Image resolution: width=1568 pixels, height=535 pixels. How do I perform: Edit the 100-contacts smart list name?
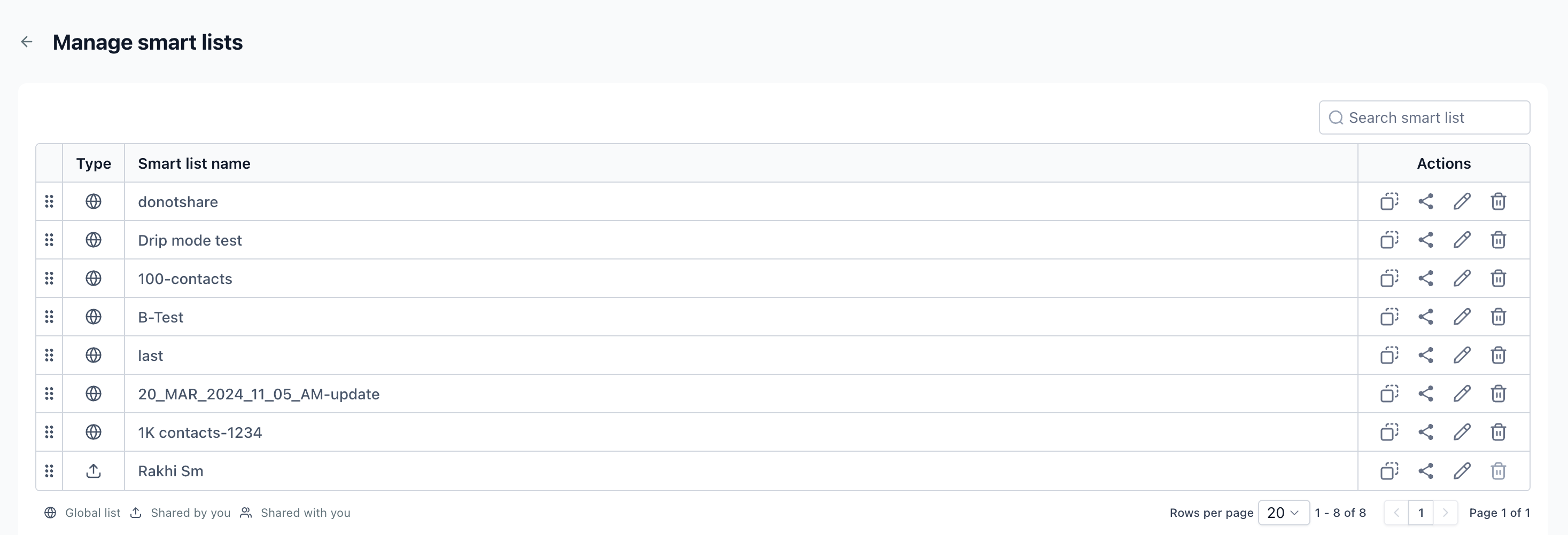(1462, 278)
